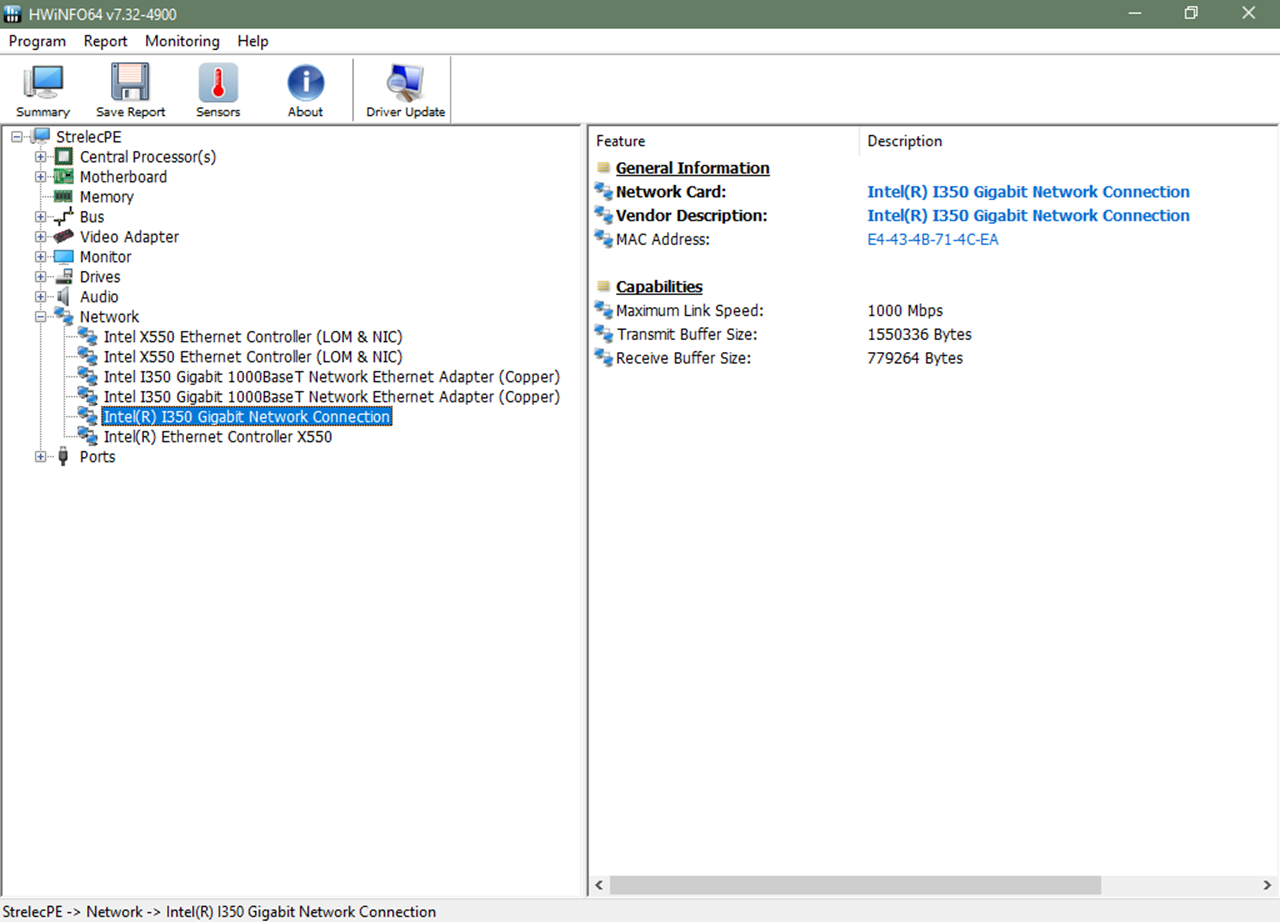Open the Help menu
This screenshot has width=1280, height=922.
click(253, 41)
